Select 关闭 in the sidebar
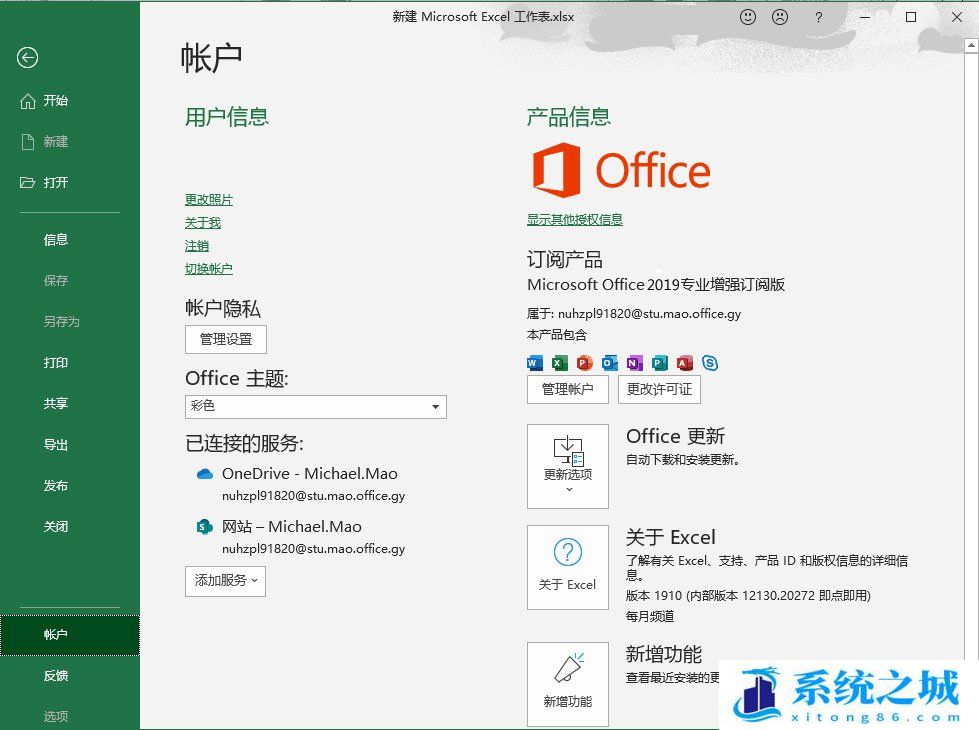 pyautogui.click(x=56, y=527)
